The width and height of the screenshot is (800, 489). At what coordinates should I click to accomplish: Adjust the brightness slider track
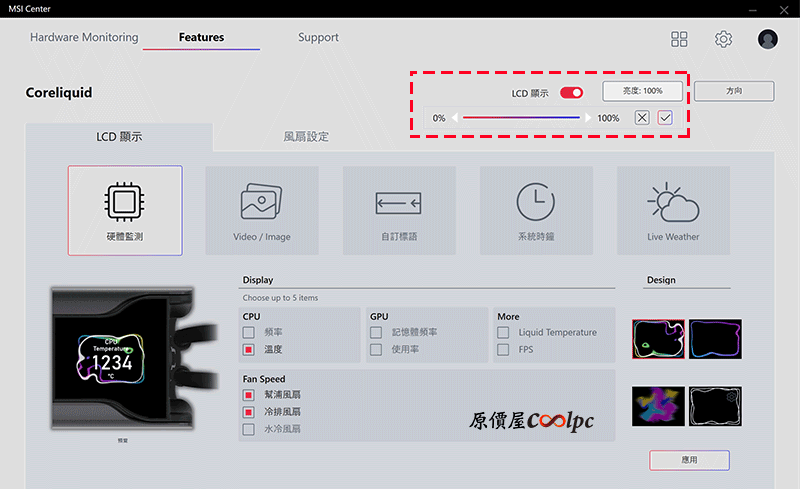click(x=521, y=118)
